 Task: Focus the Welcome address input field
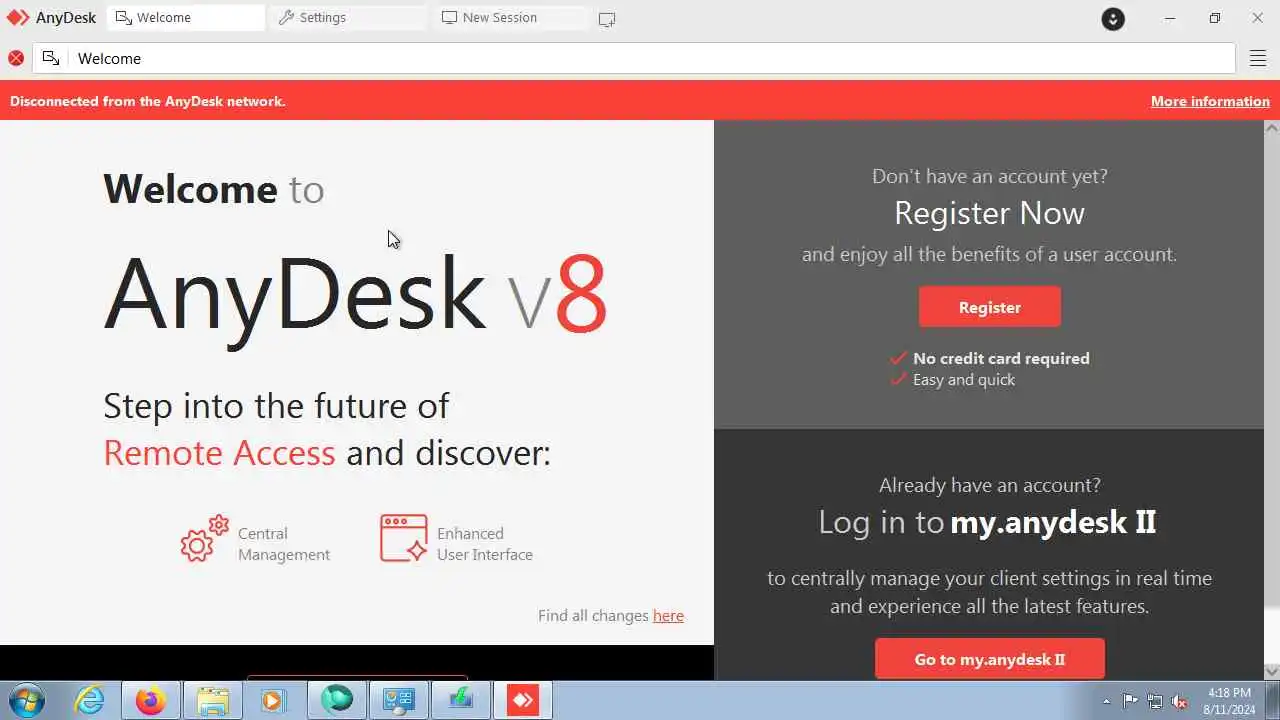click(634, 58)
